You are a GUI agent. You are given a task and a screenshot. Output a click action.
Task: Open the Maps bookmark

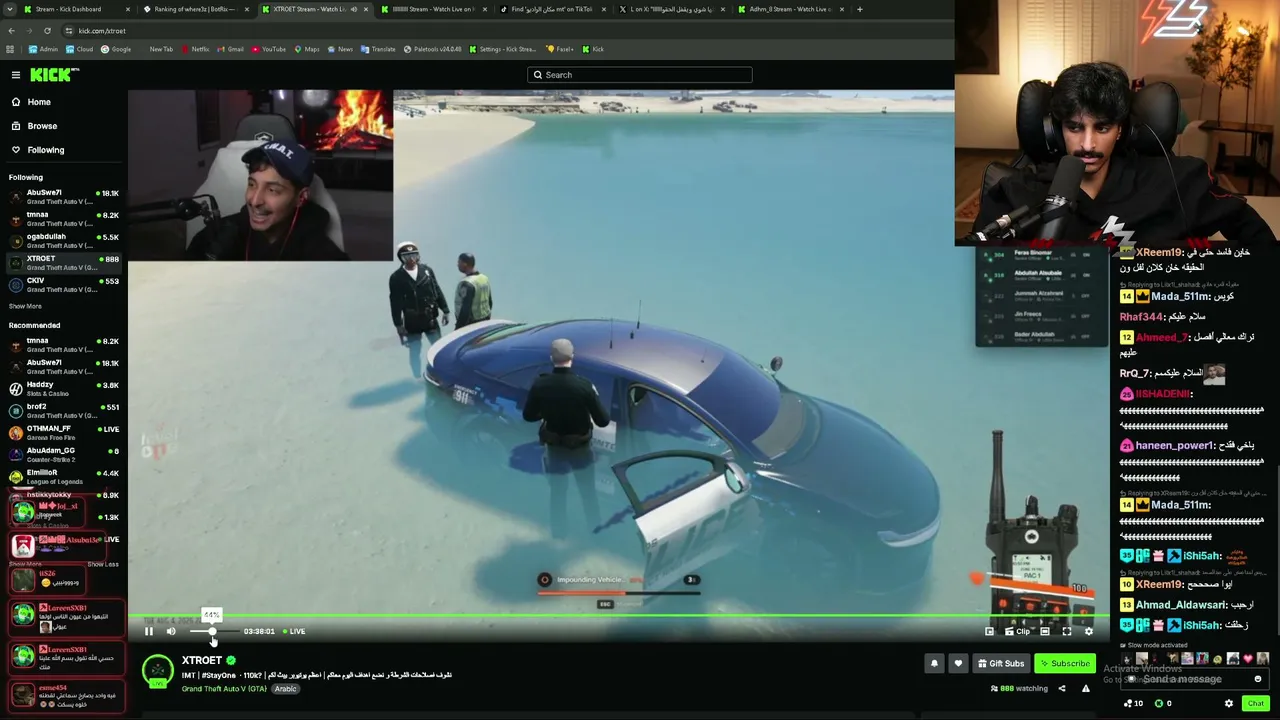click(x=307, y=49)
